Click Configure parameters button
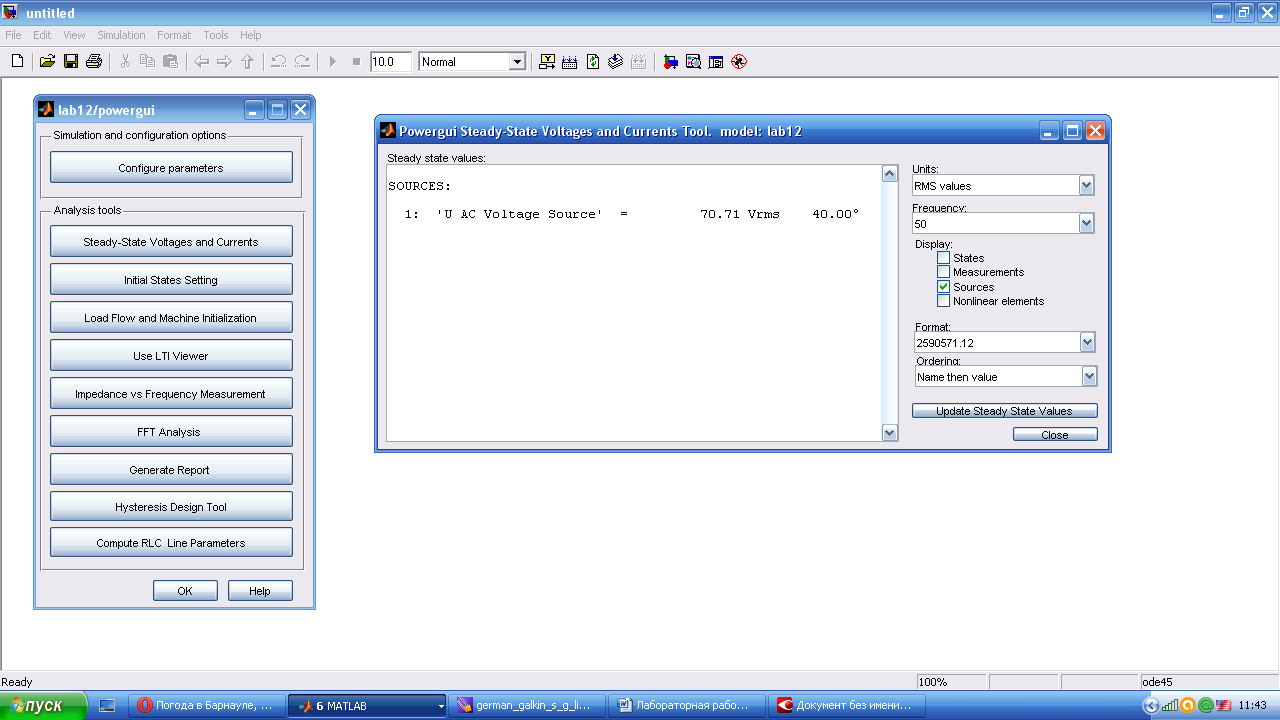This screenshot has width=1280, height=720. [171, 168]
